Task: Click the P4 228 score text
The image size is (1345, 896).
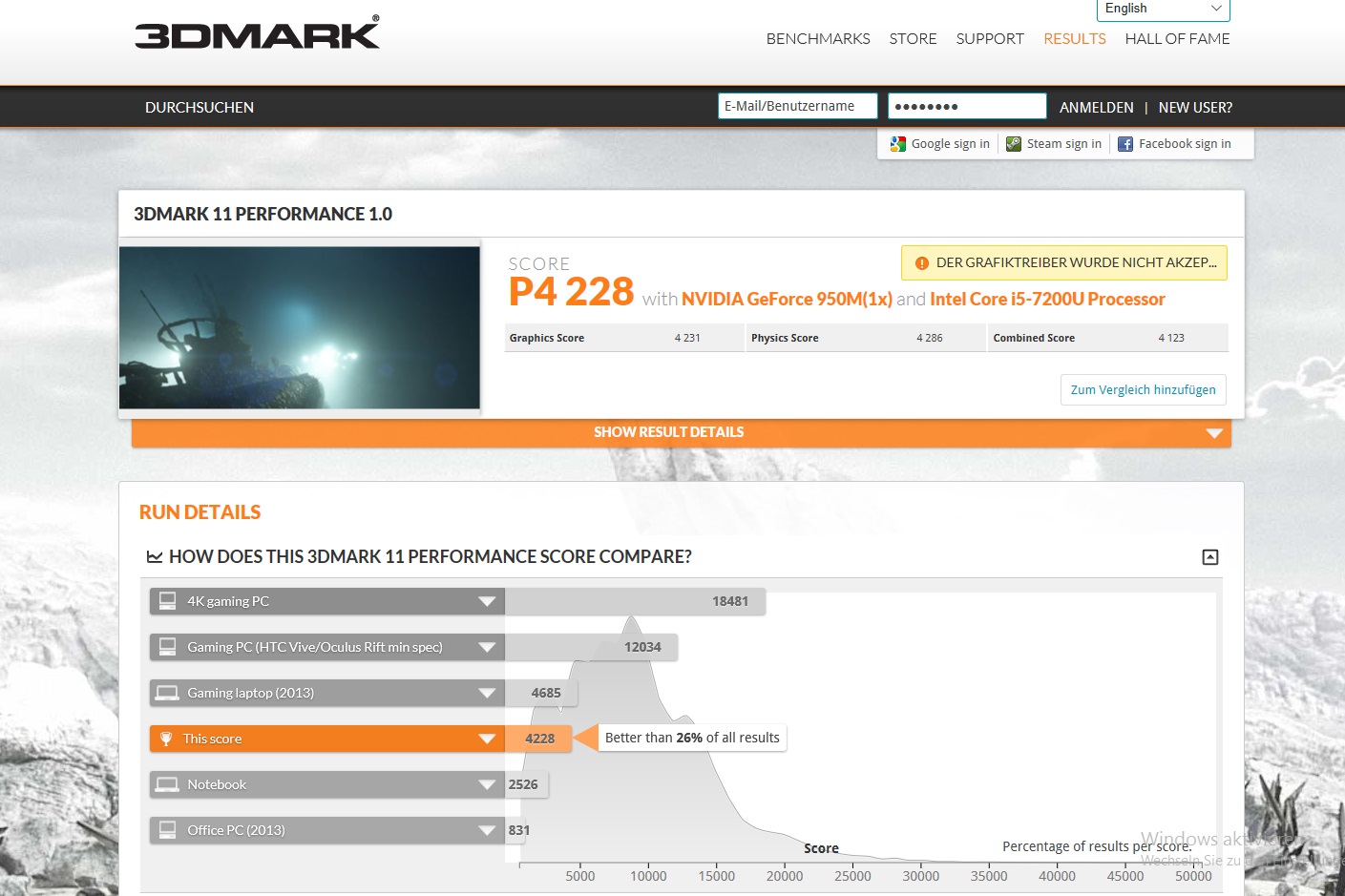Action: (571, 292)
